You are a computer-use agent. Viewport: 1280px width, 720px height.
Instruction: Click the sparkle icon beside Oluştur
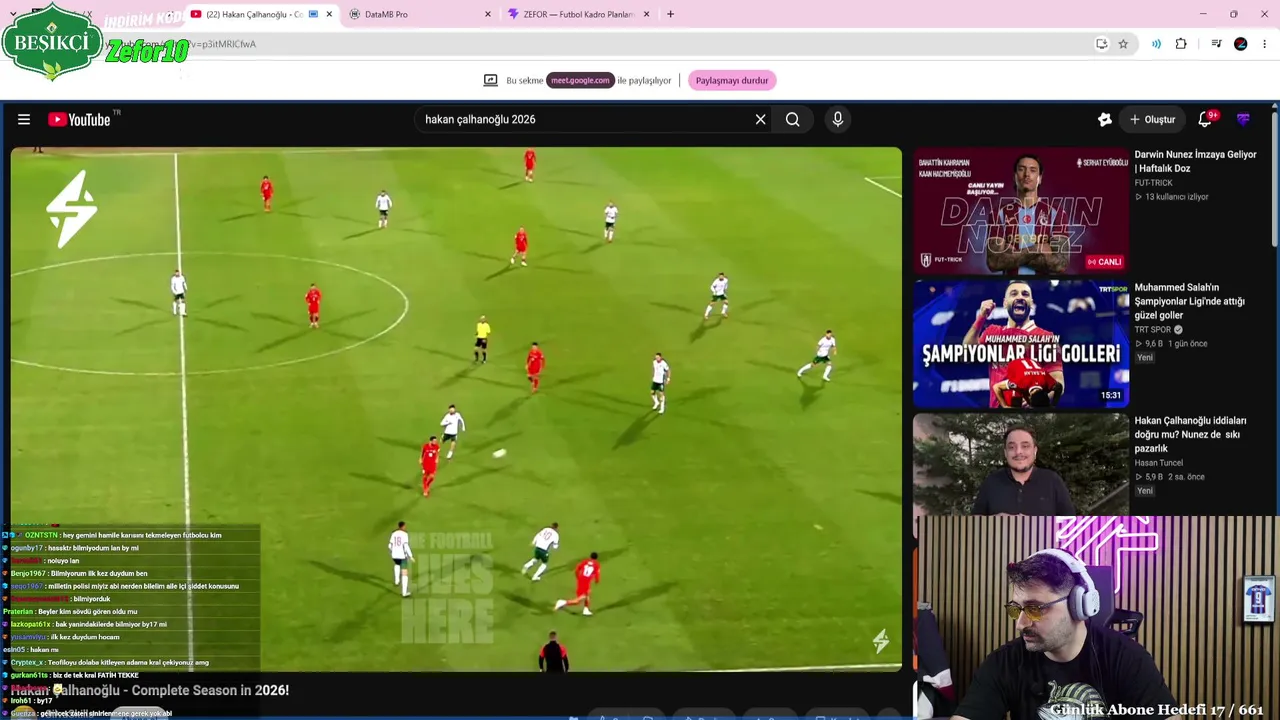[1104, 120]
